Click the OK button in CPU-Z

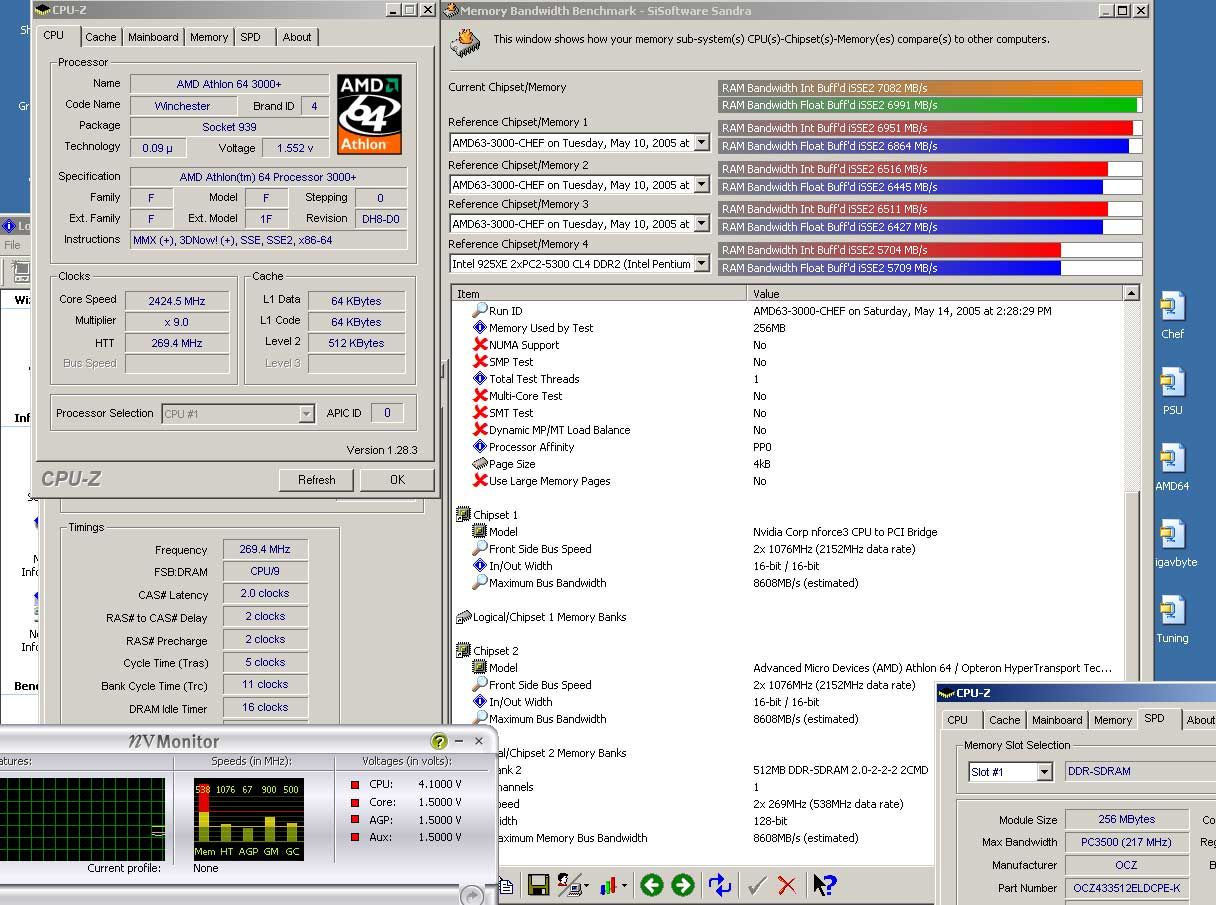click(397, 480)
